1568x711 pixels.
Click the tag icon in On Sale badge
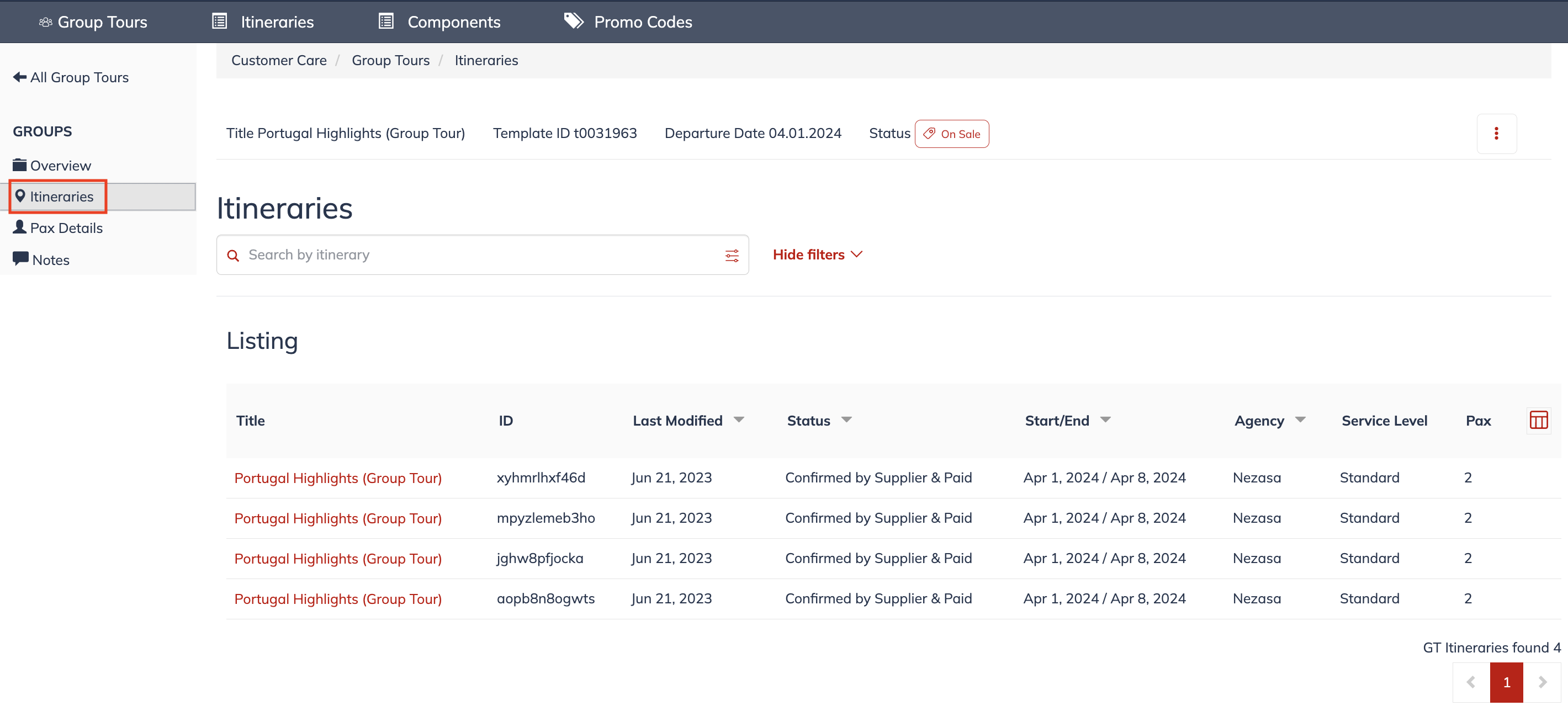[929, 134]
